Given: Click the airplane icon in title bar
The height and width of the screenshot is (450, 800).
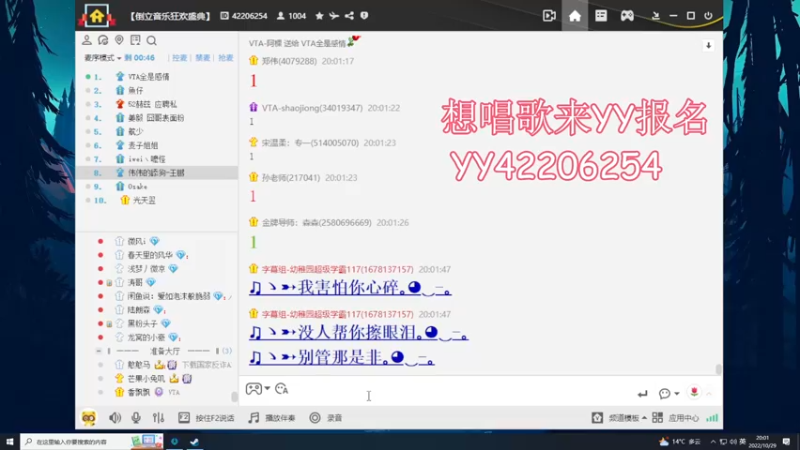Looking at the screenshot, I should point(334,16).
